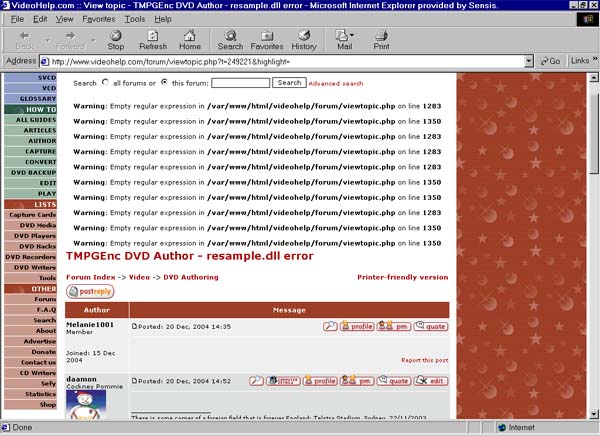Open the Help menu
This screenshot has height=436, width=600.
[x=163, y=19]
